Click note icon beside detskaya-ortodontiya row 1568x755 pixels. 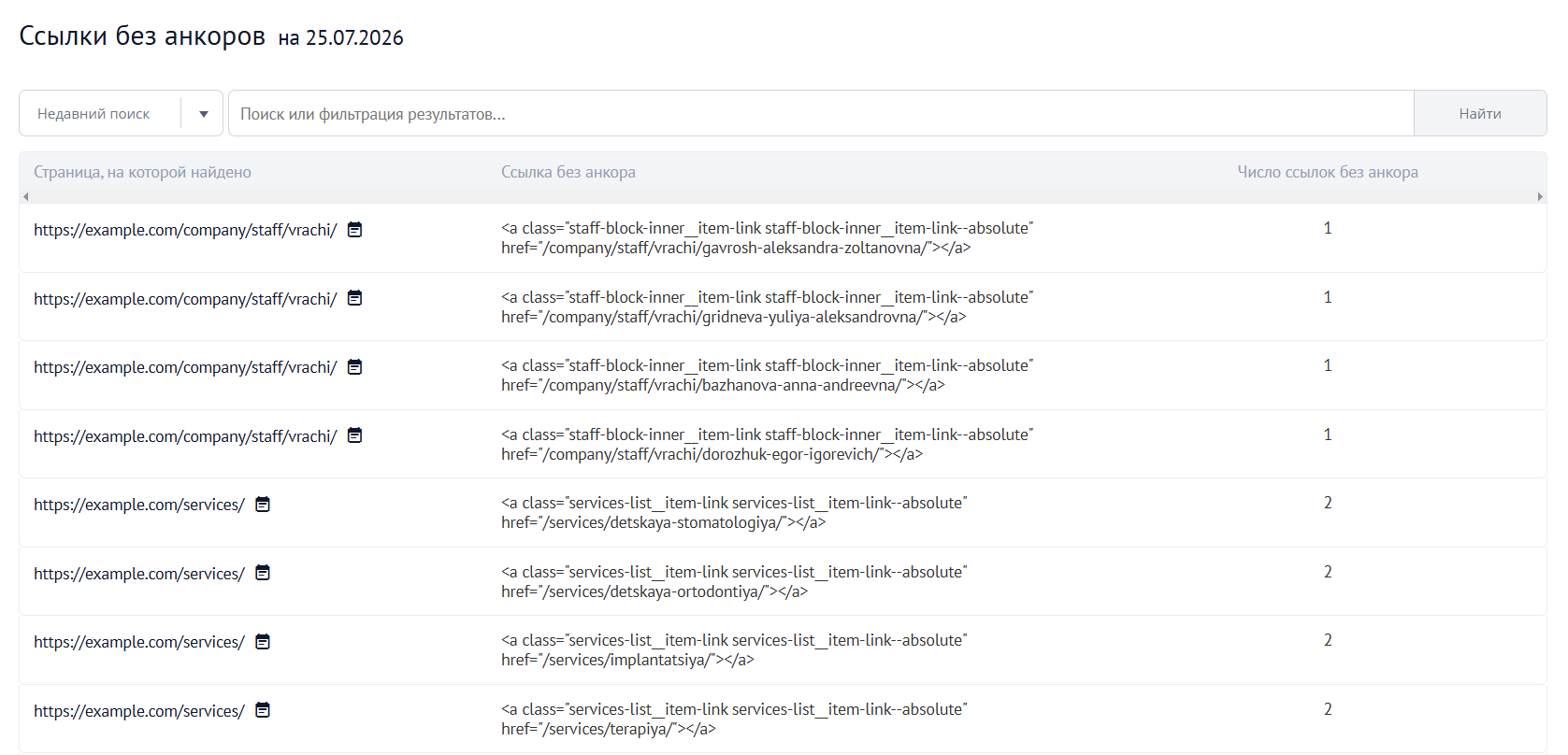click(263, 573)
